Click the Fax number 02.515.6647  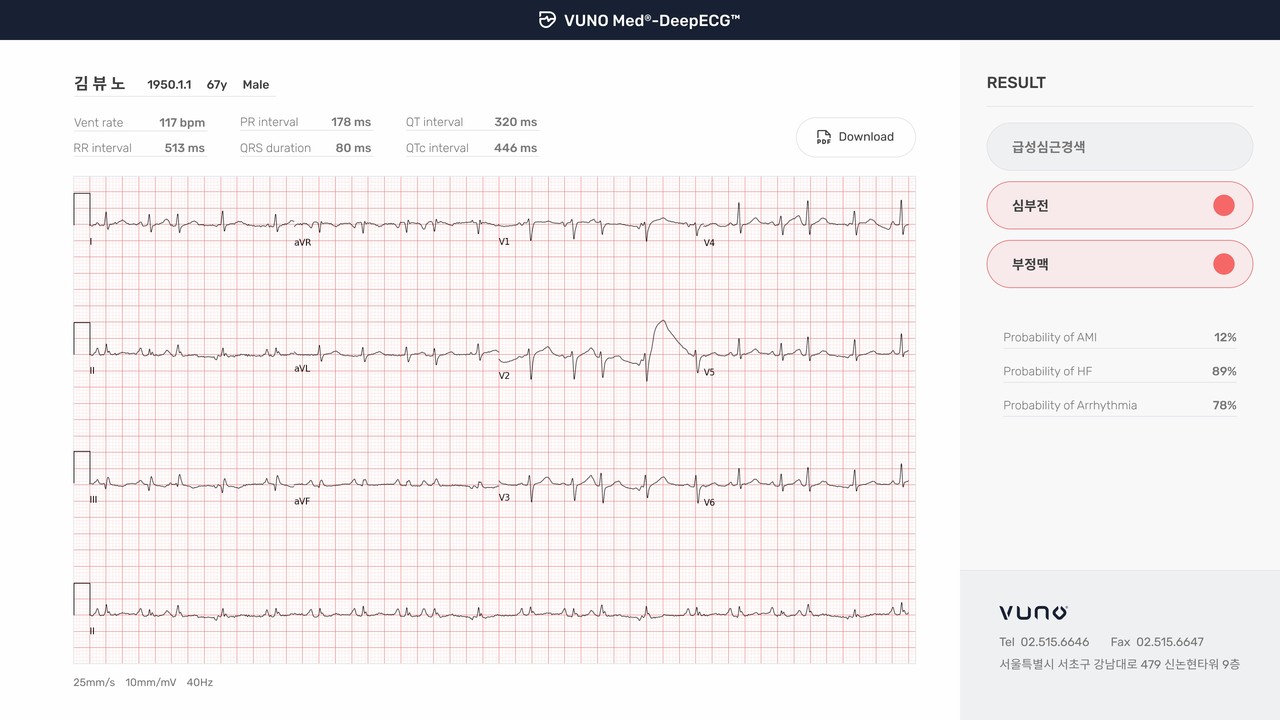(1171, 642)
